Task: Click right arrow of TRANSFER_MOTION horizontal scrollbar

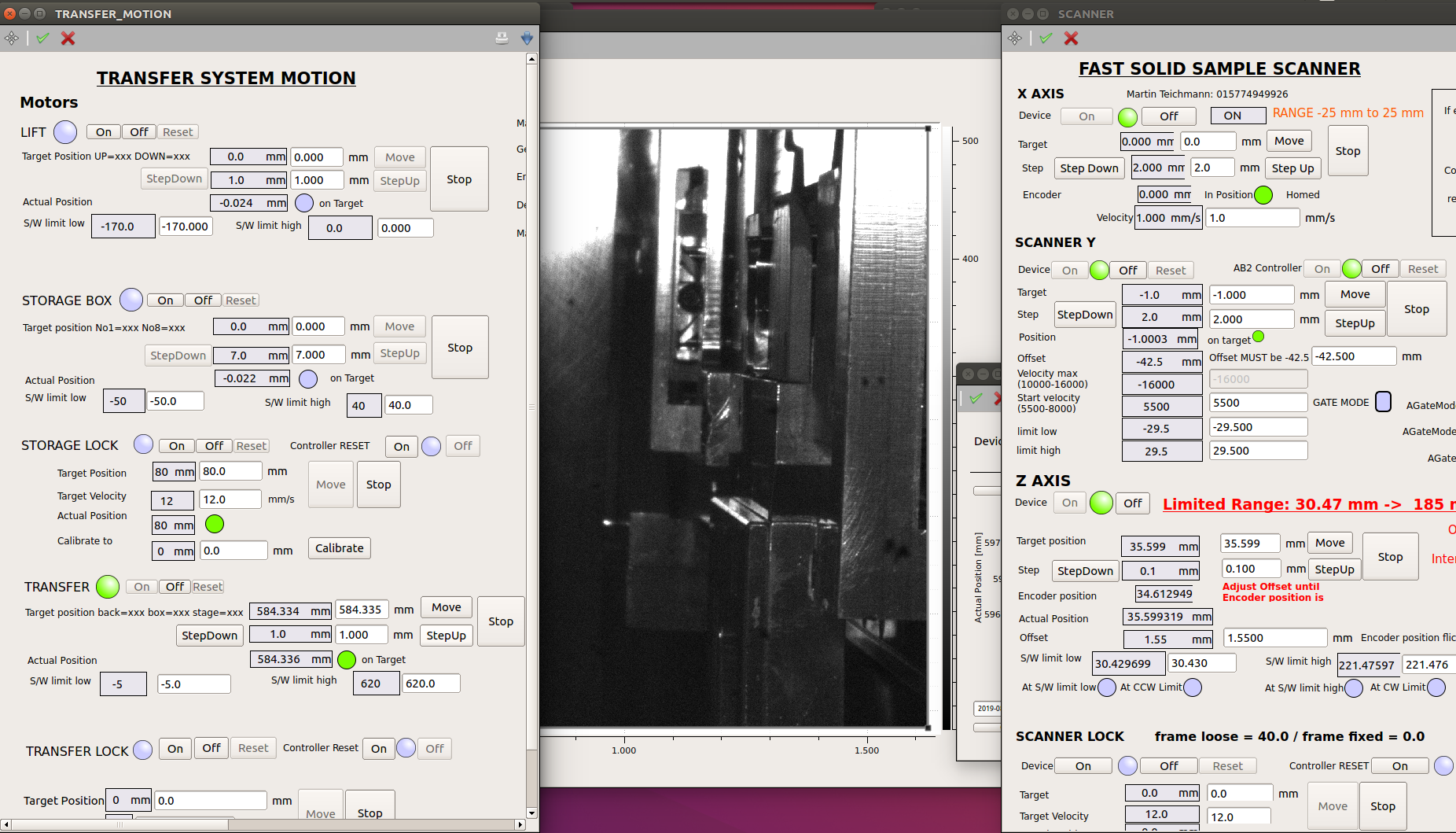Action: (x=520, y=824)
